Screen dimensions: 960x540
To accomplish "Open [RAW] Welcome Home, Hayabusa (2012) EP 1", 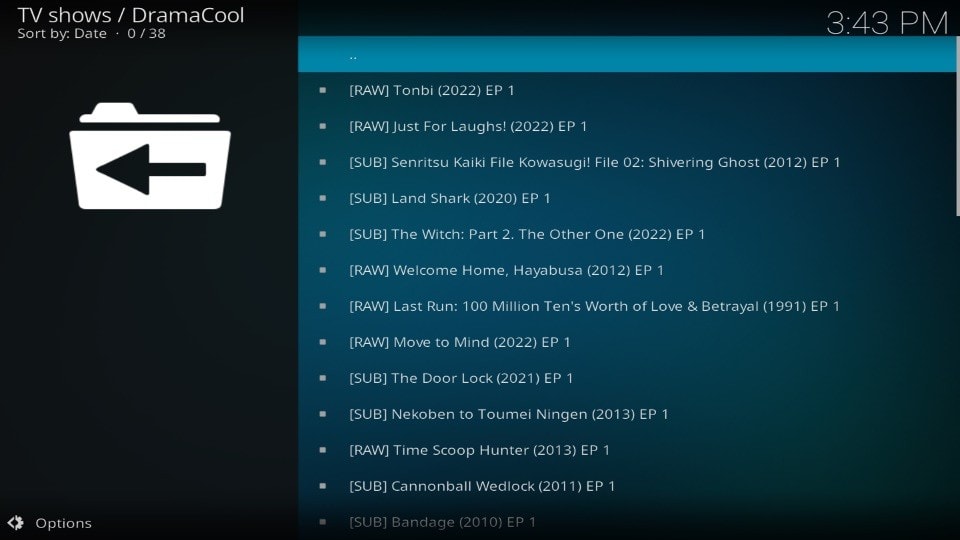I will [x=626, y=270].
